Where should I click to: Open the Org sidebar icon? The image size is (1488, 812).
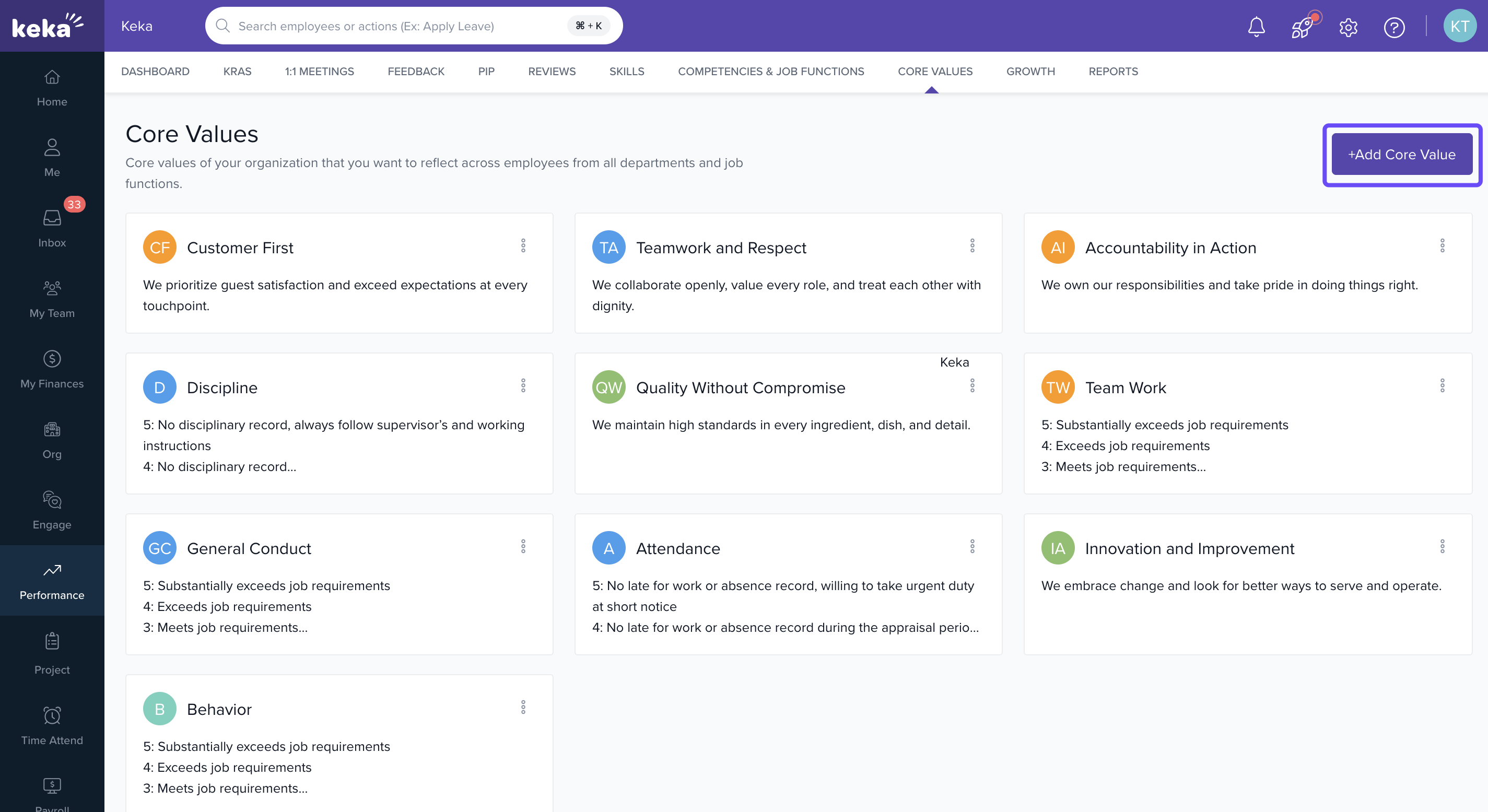52,440
